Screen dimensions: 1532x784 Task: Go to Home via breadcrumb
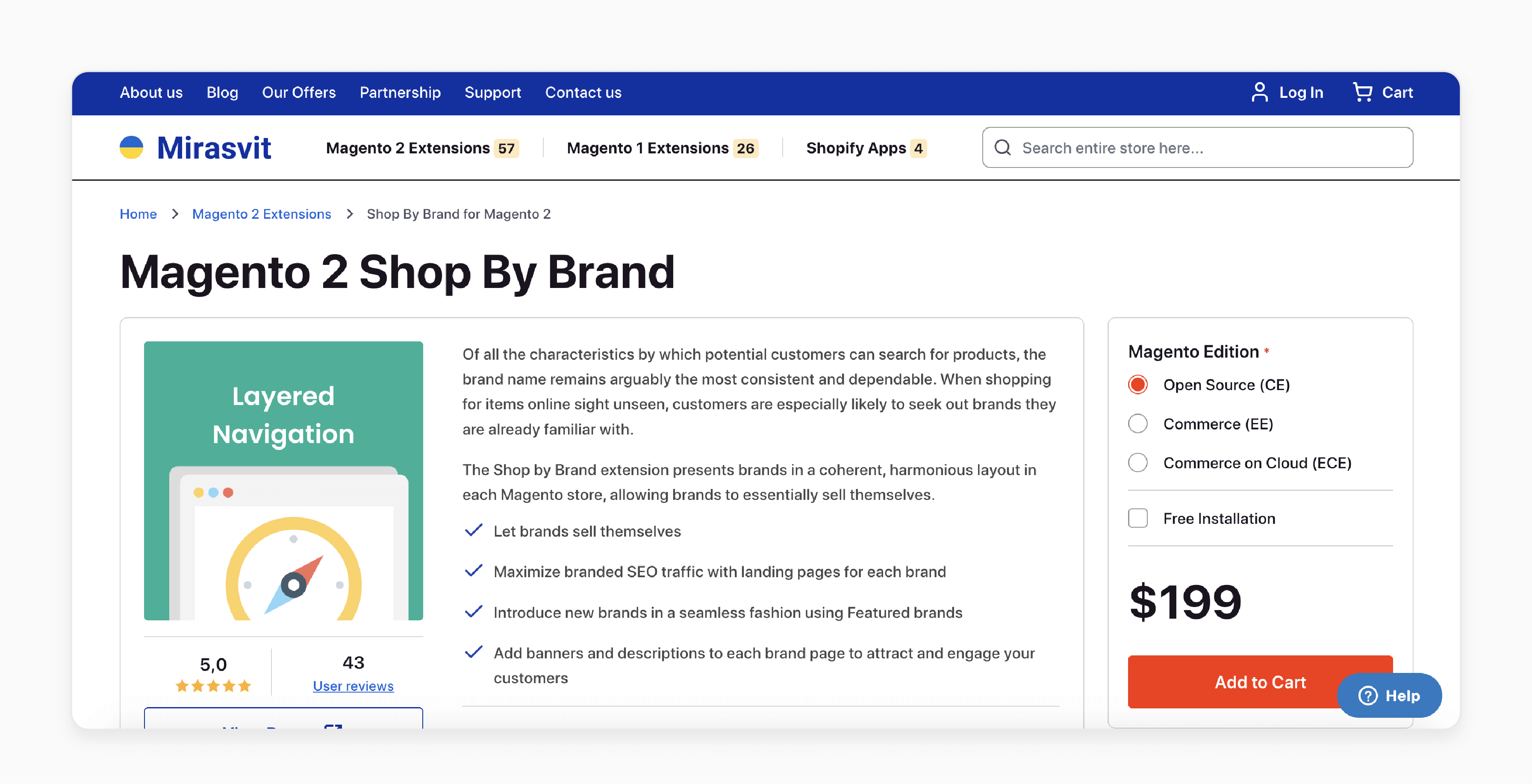pos(138,214)
